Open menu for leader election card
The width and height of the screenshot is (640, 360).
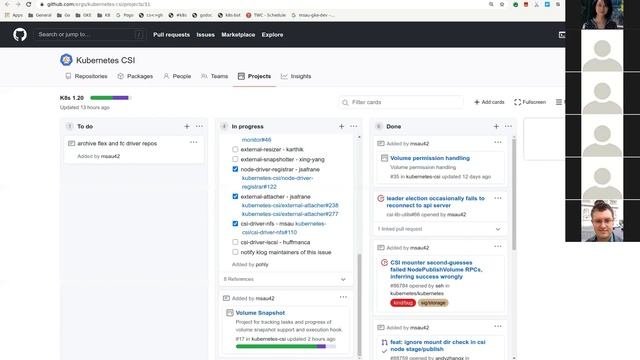point(498,198)
